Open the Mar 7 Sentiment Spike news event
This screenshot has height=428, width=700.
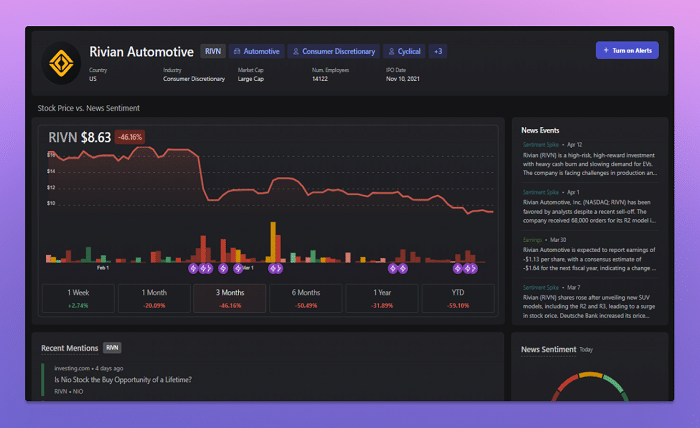pos(590,302)
